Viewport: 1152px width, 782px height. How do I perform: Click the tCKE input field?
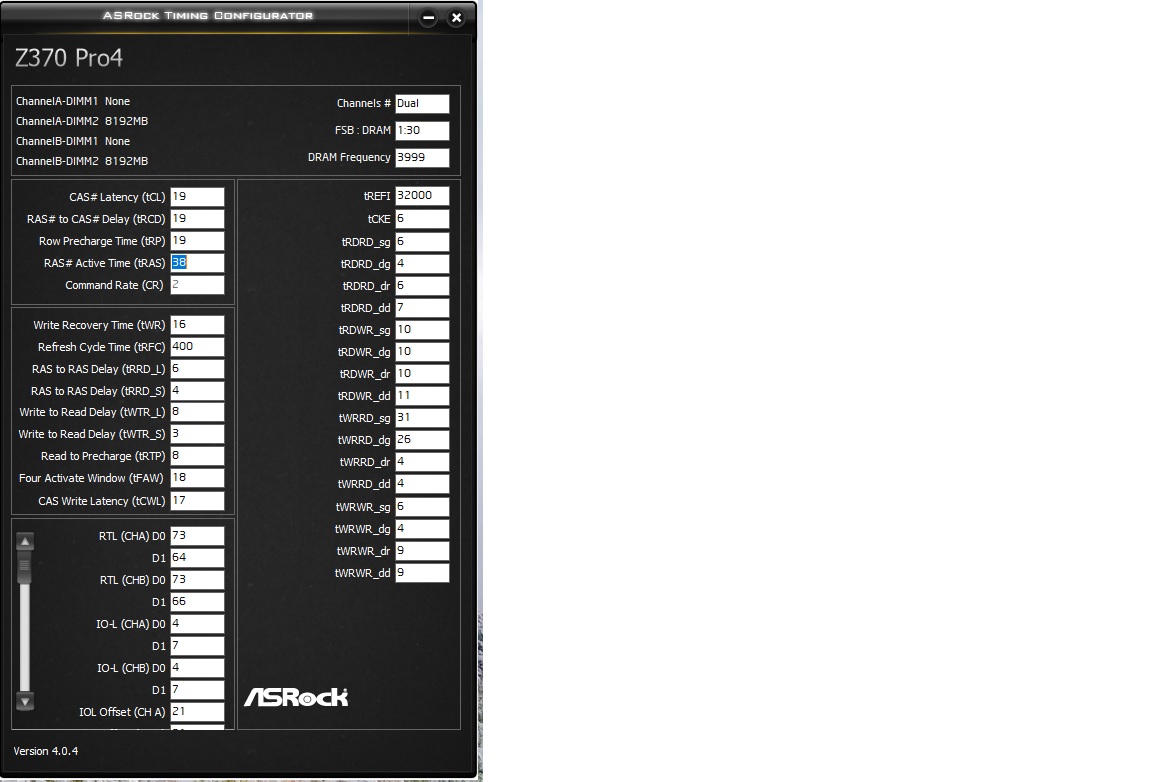[422, 219]
